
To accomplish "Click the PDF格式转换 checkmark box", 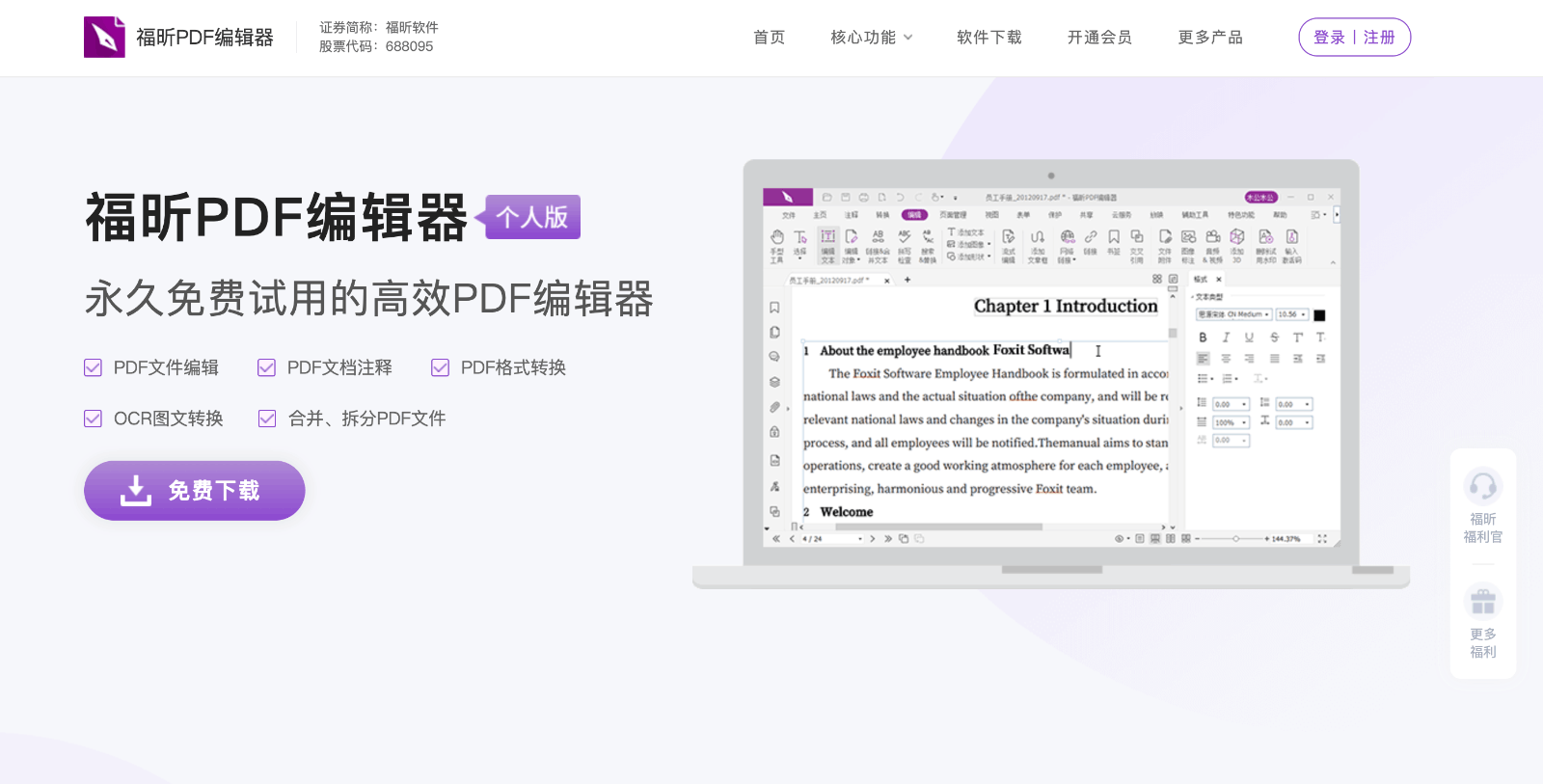I will click(x=441, y=367).
